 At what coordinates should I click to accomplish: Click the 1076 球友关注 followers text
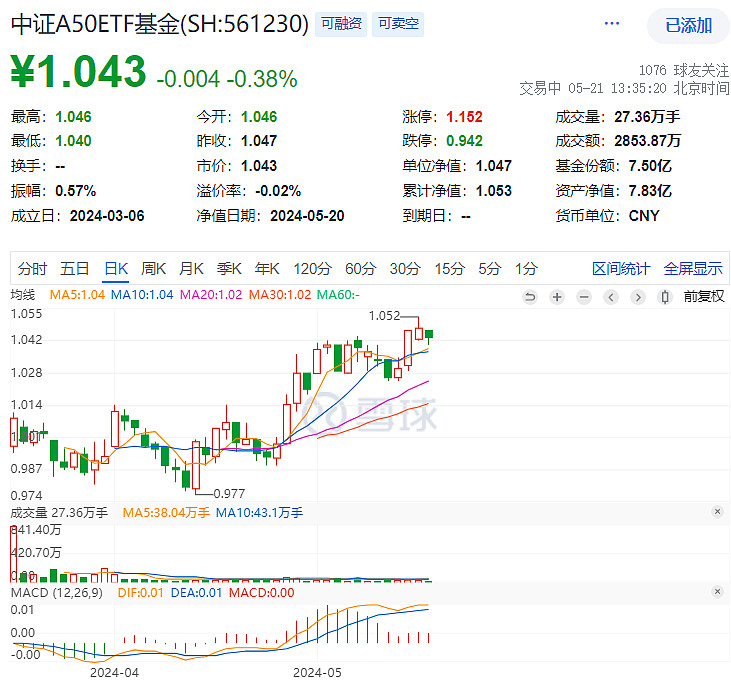[x=683, y=70]
